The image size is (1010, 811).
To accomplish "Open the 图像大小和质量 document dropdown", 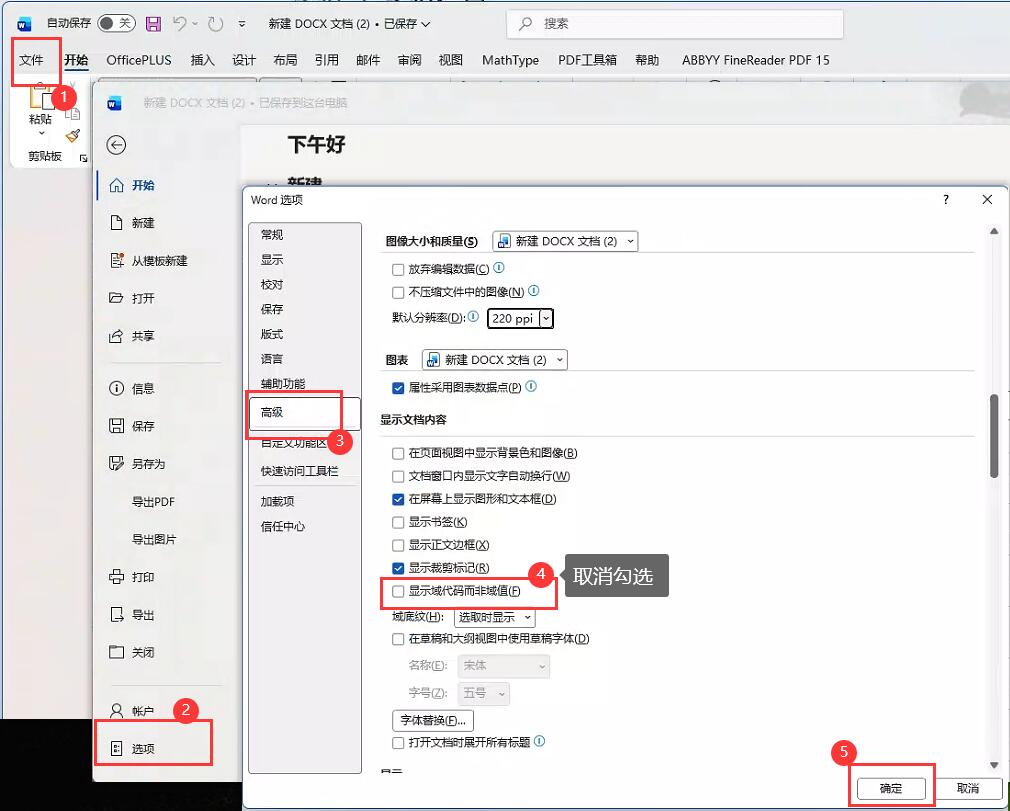I will [x=565, y=241].
